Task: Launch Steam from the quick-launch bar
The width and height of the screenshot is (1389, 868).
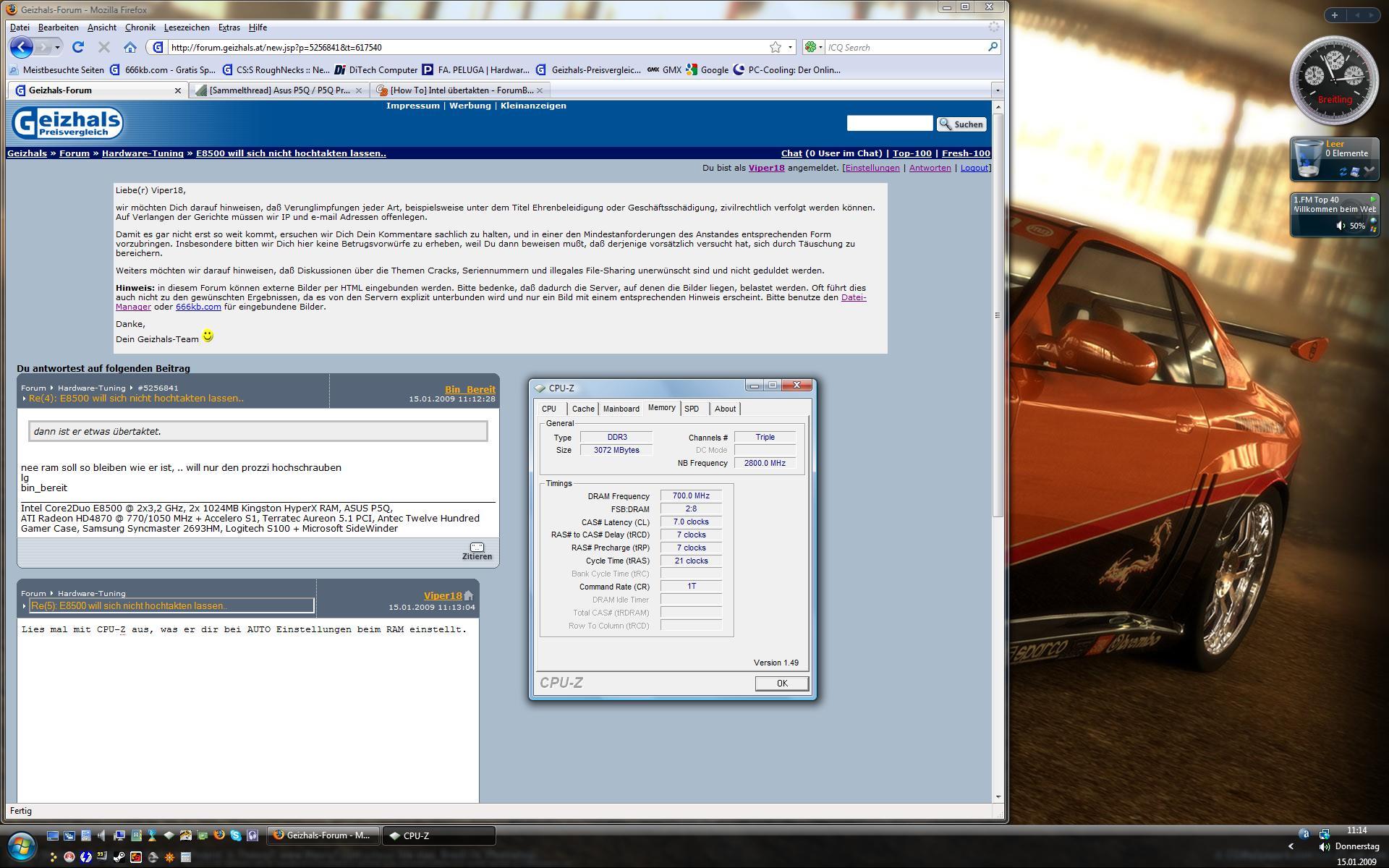Action: [x=119, y=857]
